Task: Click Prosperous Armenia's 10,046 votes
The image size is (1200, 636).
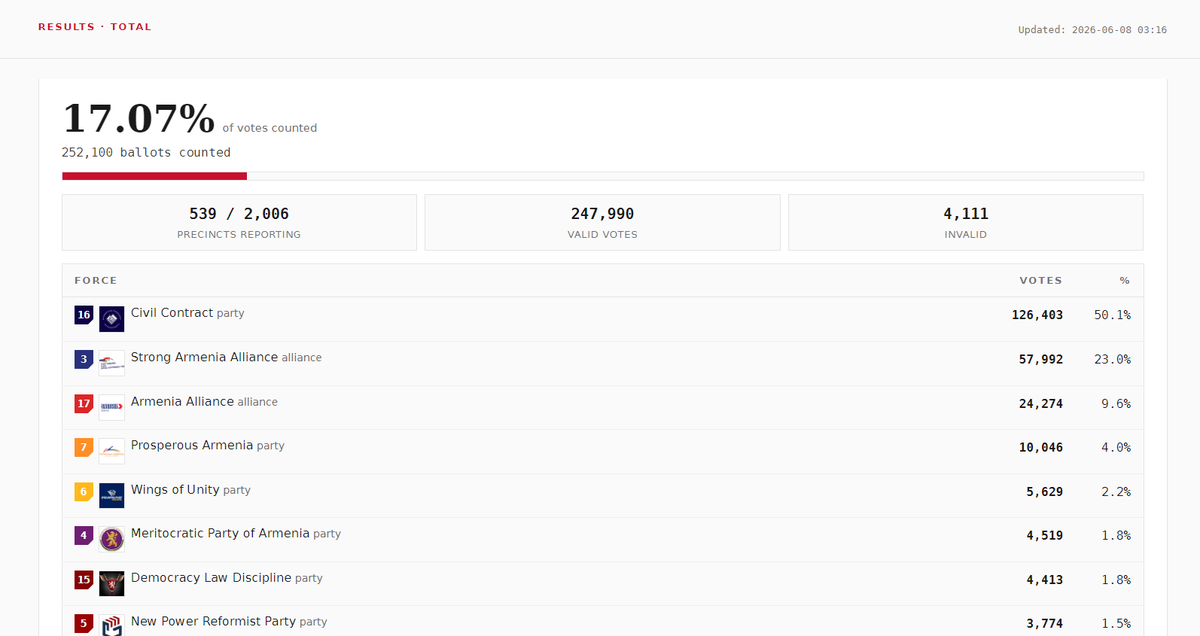Action: [x=1041, y=448]
